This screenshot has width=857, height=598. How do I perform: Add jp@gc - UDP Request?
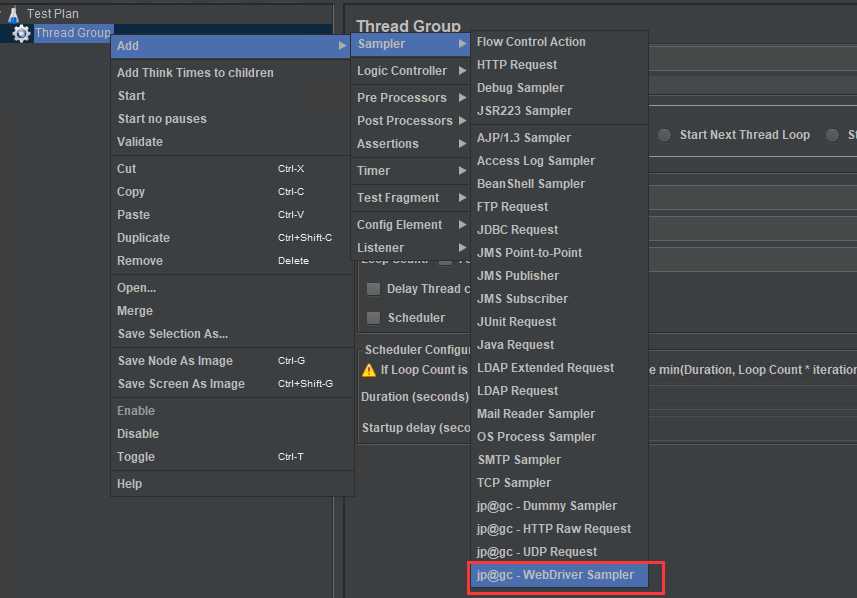click(560, 551)
